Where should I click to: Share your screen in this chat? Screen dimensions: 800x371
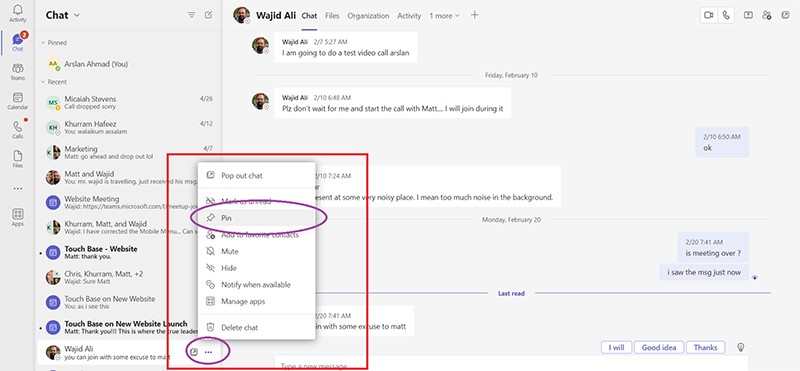pos(748,15)
